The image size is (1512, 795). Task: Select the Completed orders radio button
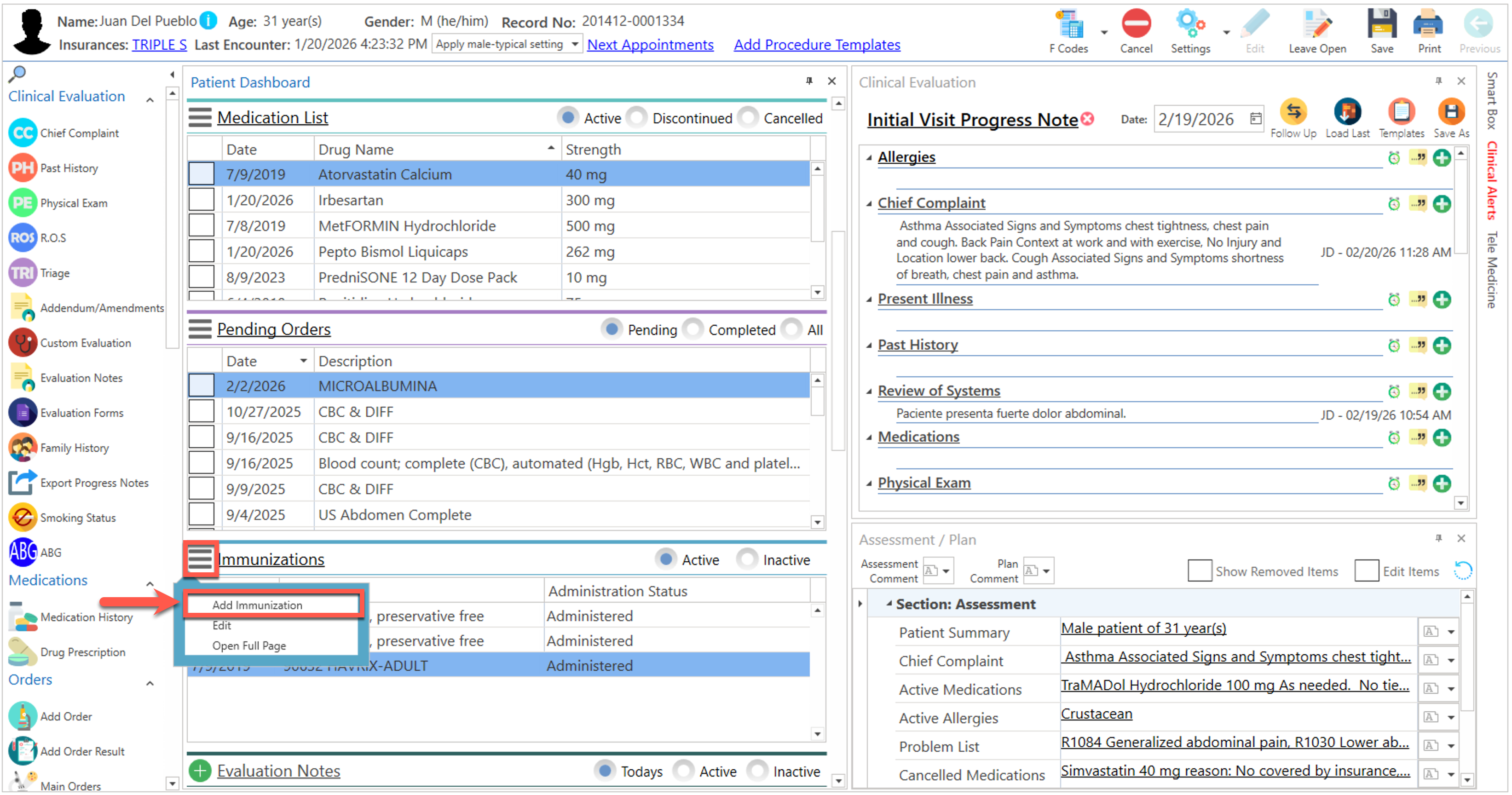[x=693, y=330]
